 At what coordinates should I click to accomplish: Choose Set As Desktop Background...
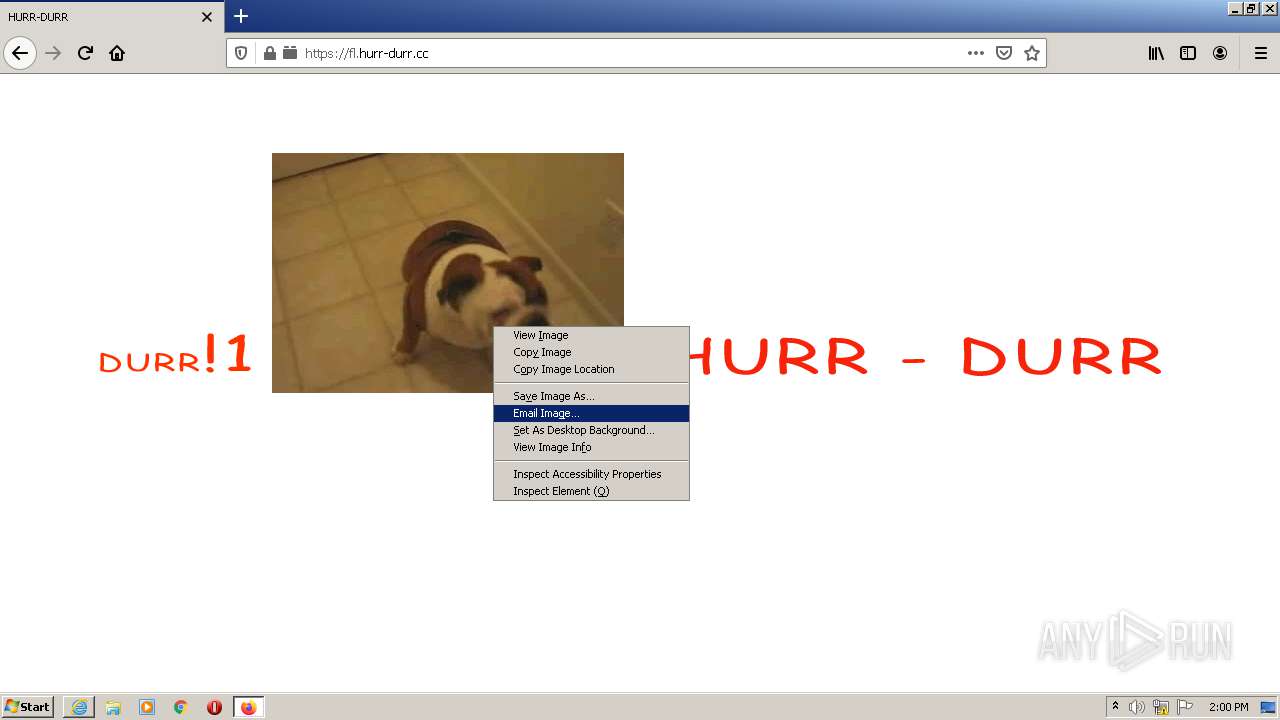(591, 430)
